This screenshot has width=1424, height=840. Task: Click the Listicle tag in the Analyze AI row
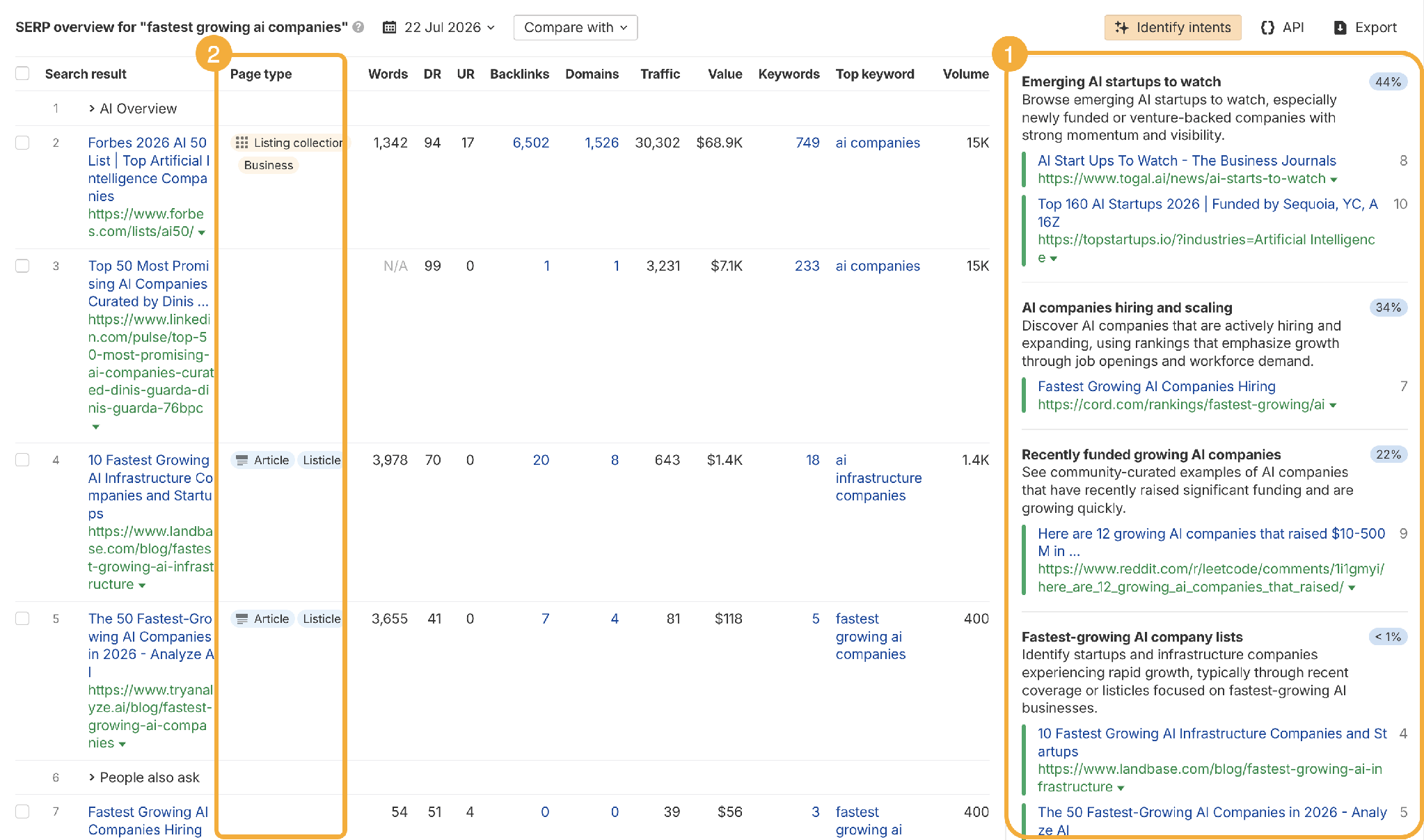pyautogui.click(x=322, y=619)
